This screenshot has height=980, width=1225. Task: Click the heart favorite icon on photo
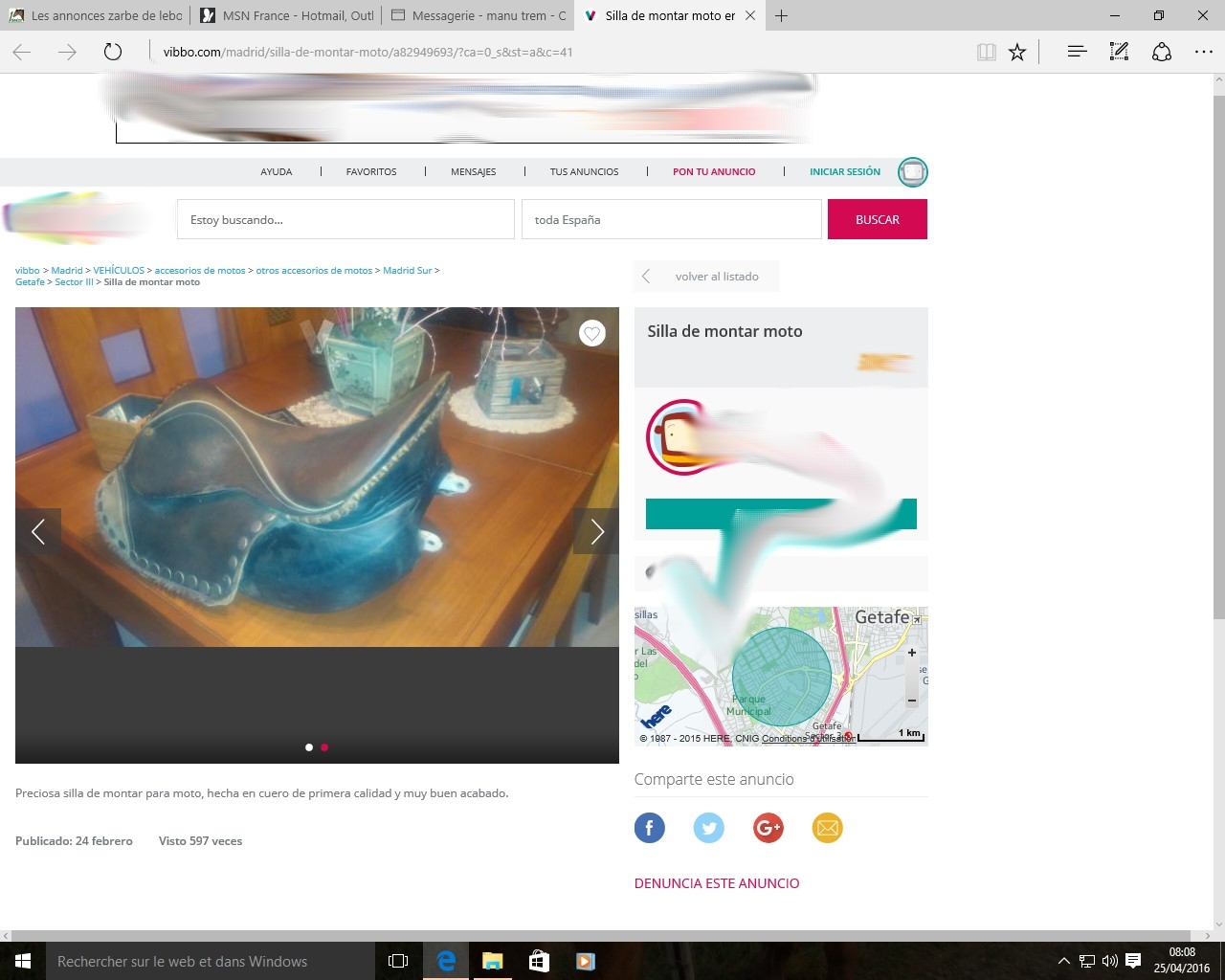[x=592, y=333]
